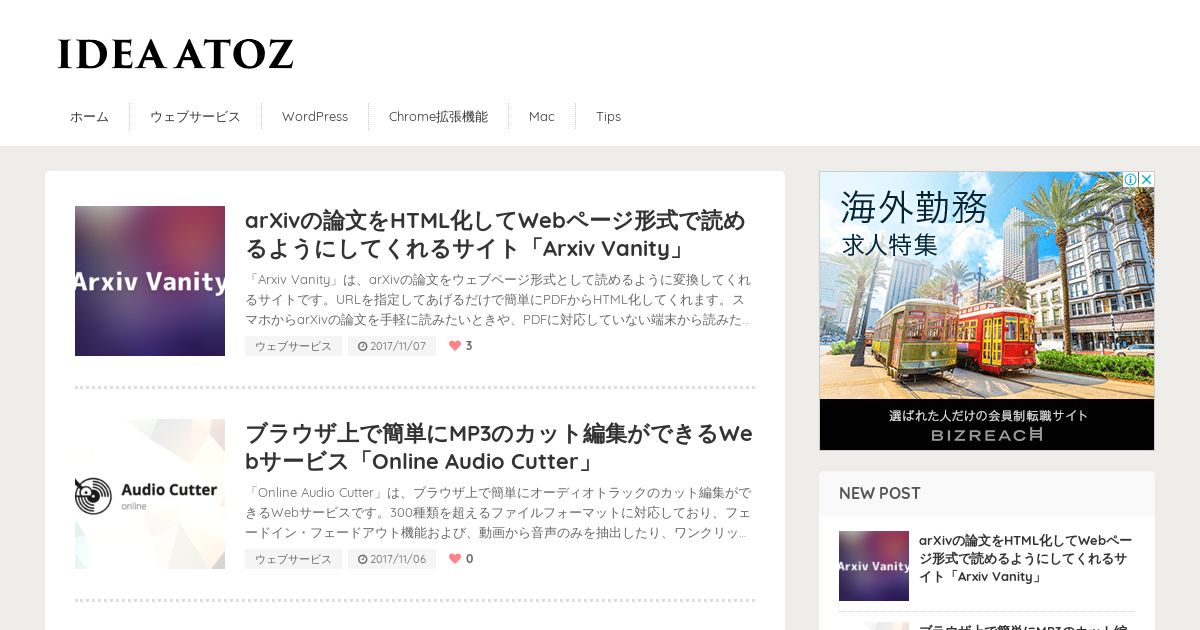Open the Audio Cutter article thumbnail
This screenshot has height=630, width=1200.
click(x=150, y=494)
